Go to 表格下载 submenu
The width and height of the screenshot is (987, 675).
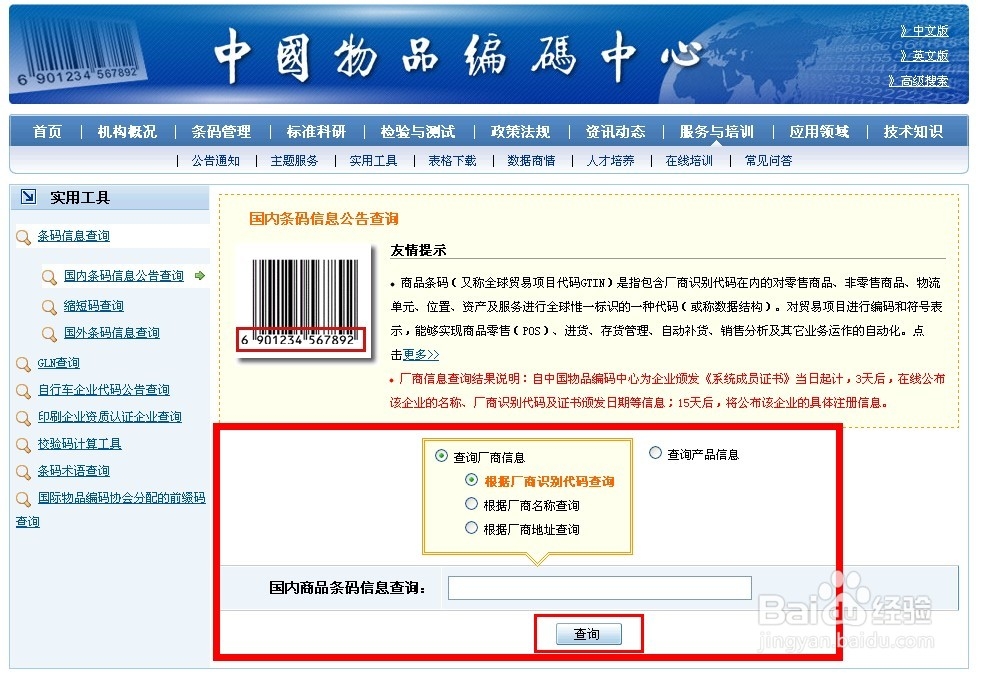click(x=453, y=161)
